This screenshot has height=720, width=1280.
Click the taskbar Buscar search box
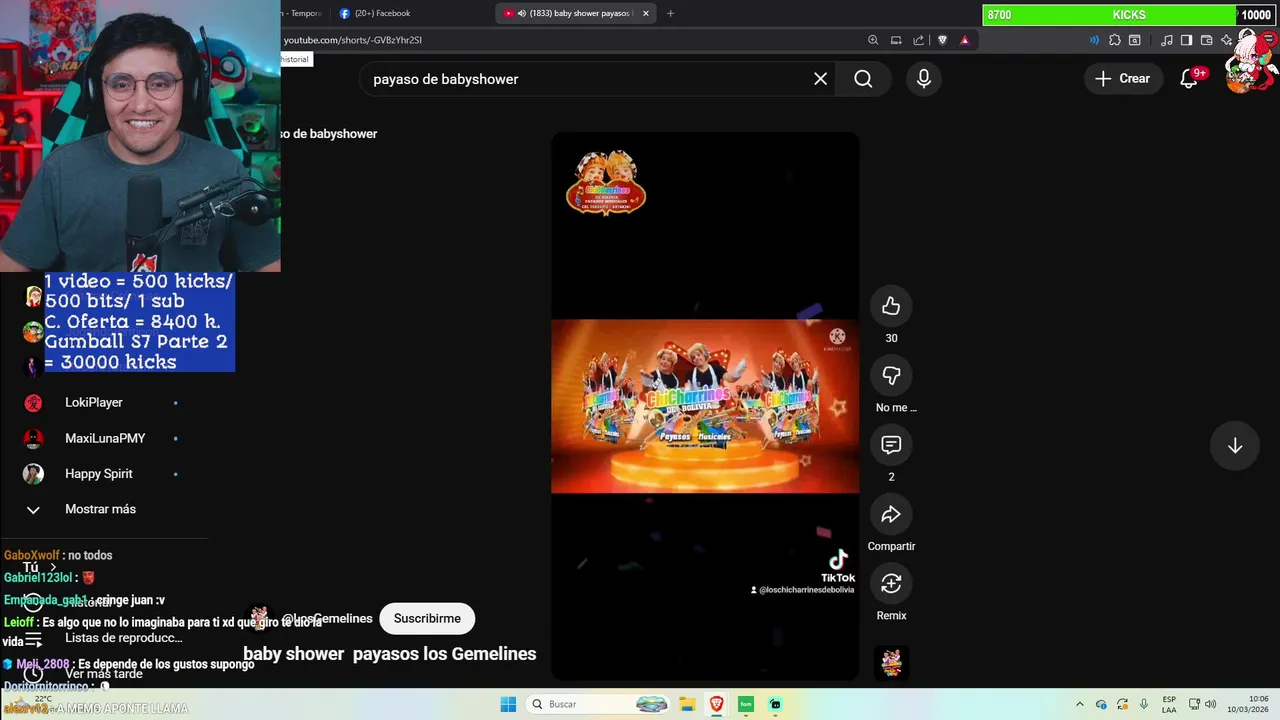(598, 704)
